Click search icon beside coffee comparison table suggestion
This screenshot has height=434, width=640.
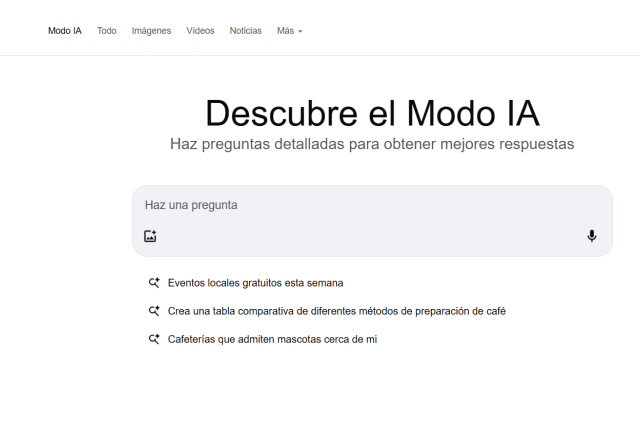[154, 311]
